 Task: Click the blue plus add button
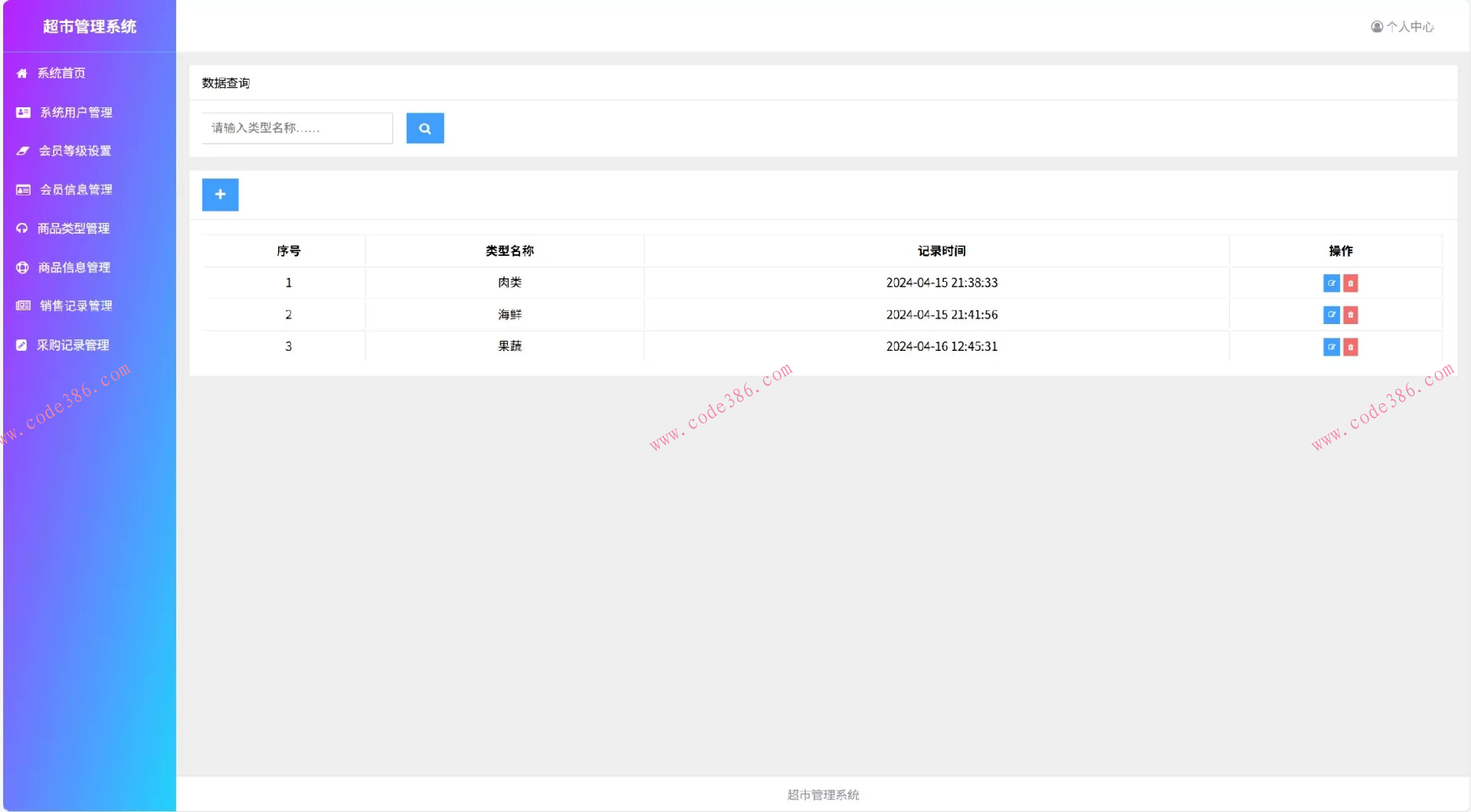click(x=220, y=195)
